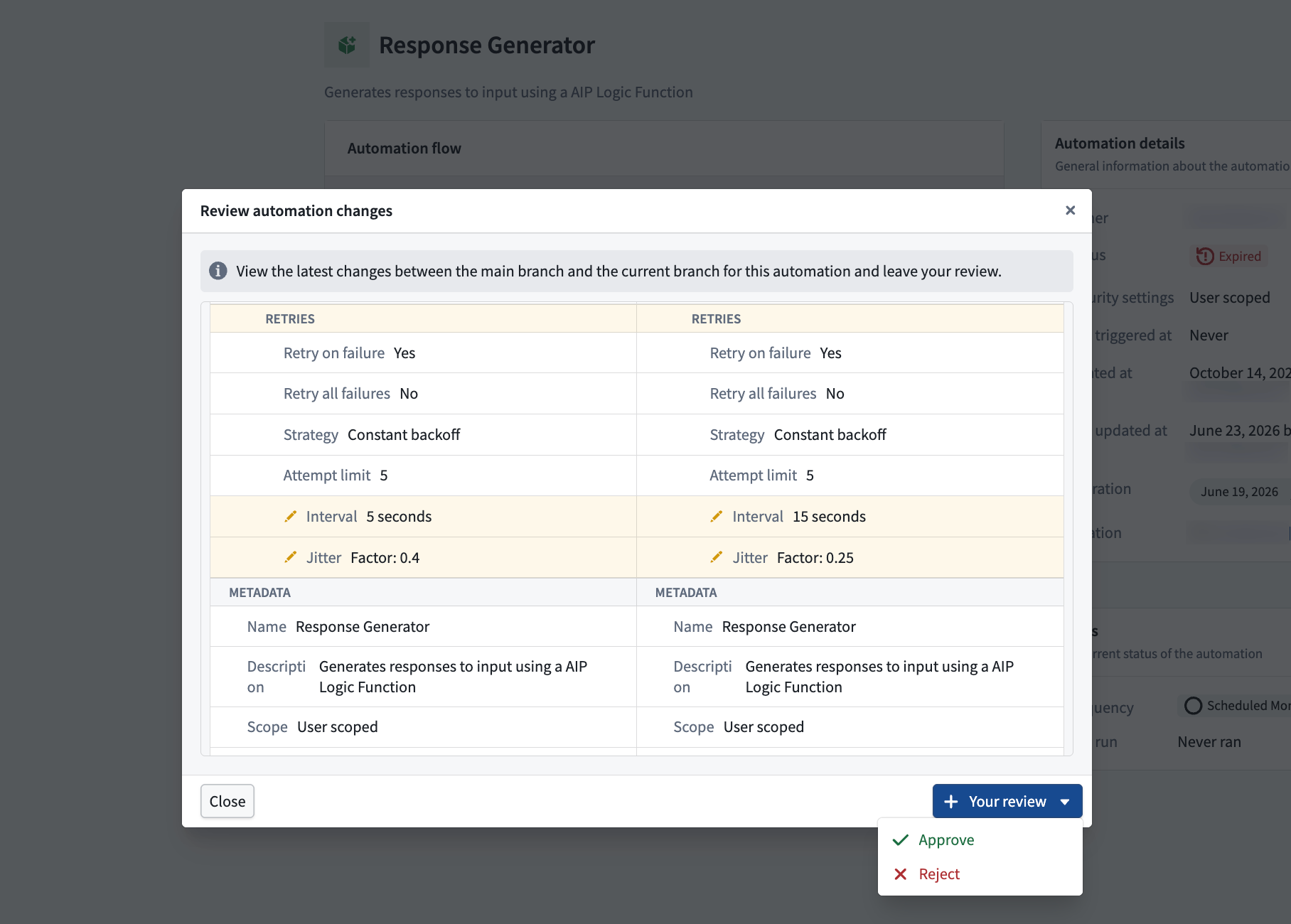Viewport: 1291px width, 924px height.
Task: Click 'Retry all failures' in the right column
Action: point(763,394)
